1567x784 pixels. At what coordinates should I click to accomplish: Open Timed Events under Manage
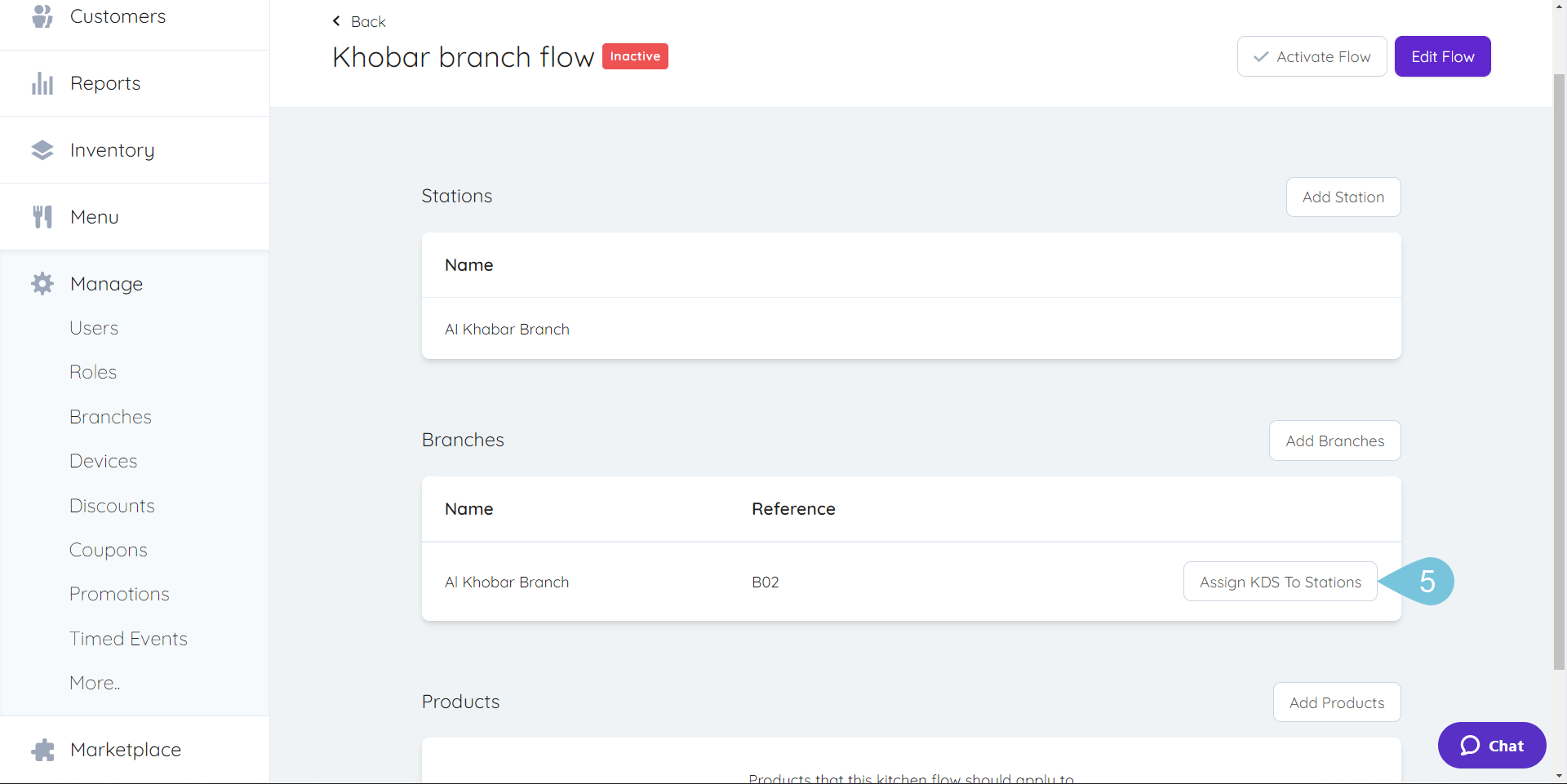click(x=128, y=639)
